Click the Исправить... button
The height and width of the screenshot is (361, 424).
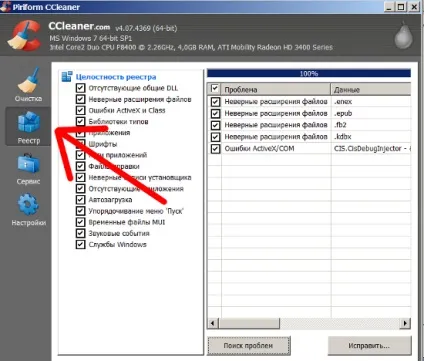tap(369, 346)
